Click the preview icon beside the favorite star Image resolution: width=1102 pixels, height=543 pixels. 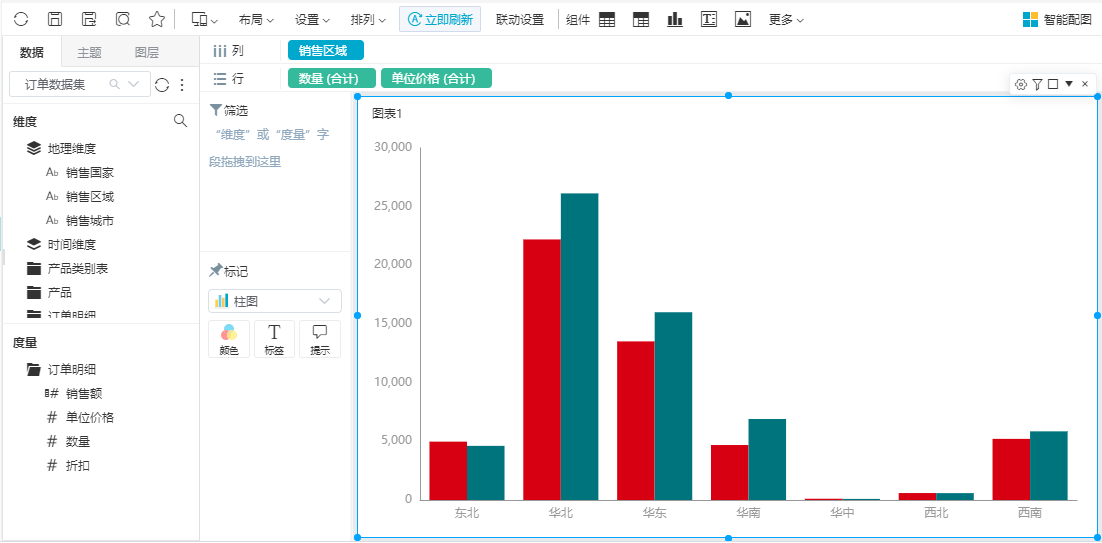point(123,19)
